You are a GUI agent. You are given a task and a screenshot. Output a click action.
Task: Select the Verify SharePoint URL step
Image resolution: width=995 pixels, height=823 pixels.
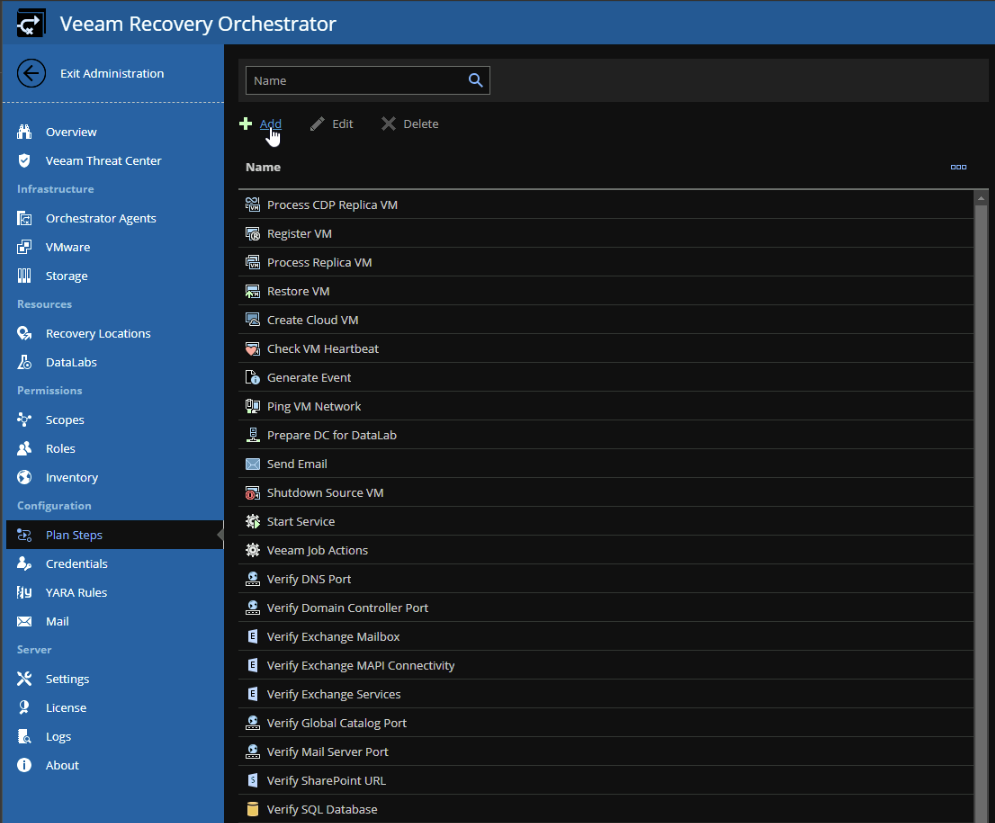pyautogui.click(x=605, y=780)
